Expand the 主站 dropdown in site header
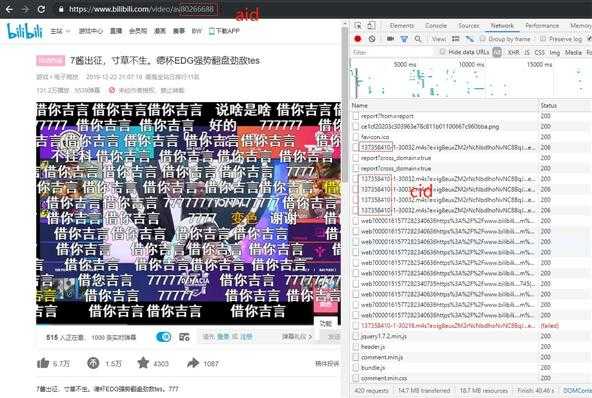Screen dimensions: 592x398 click(x=60, y=31)
